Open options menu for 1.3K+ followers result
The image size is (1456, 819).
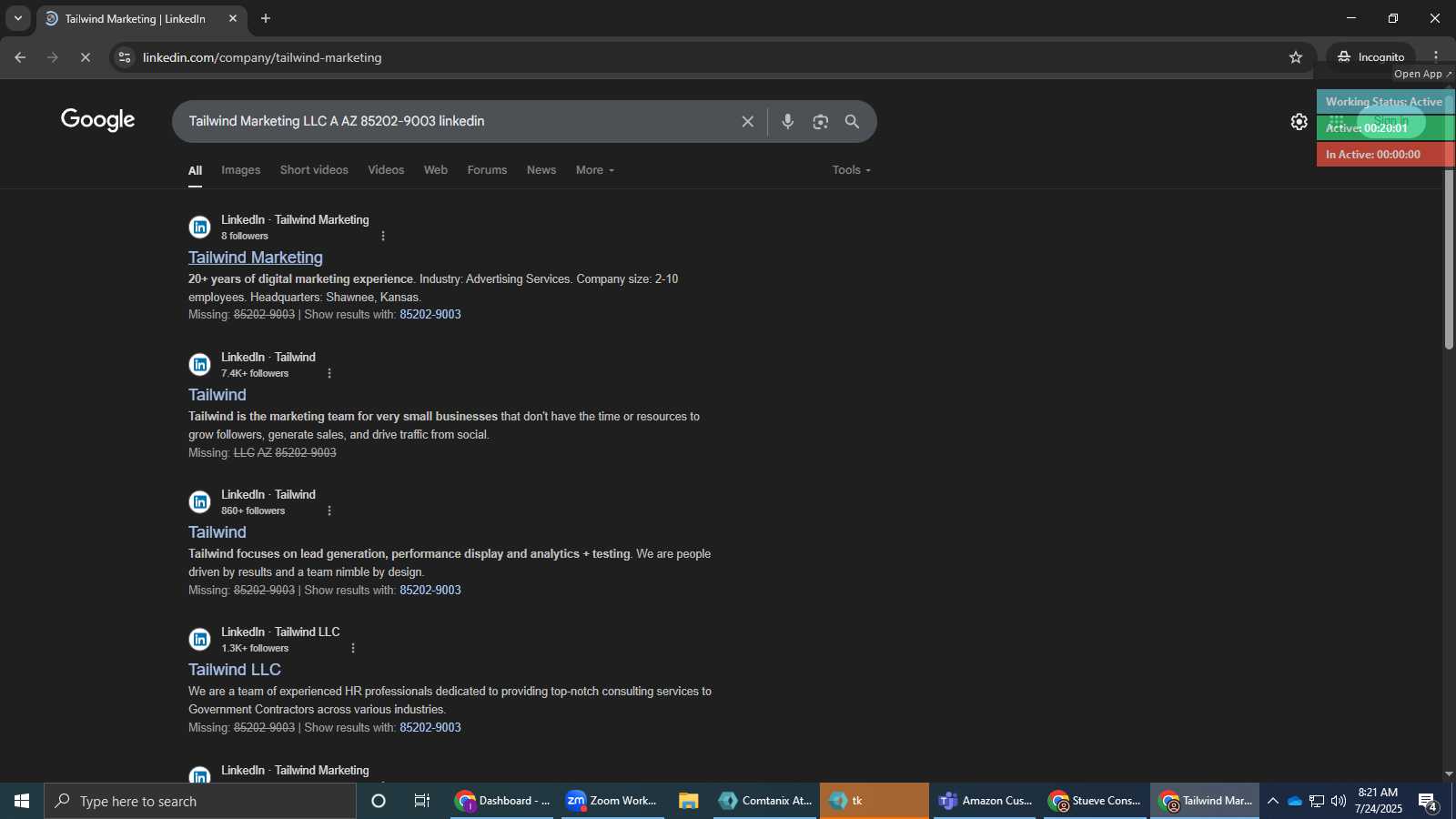[x=353, y=648]
